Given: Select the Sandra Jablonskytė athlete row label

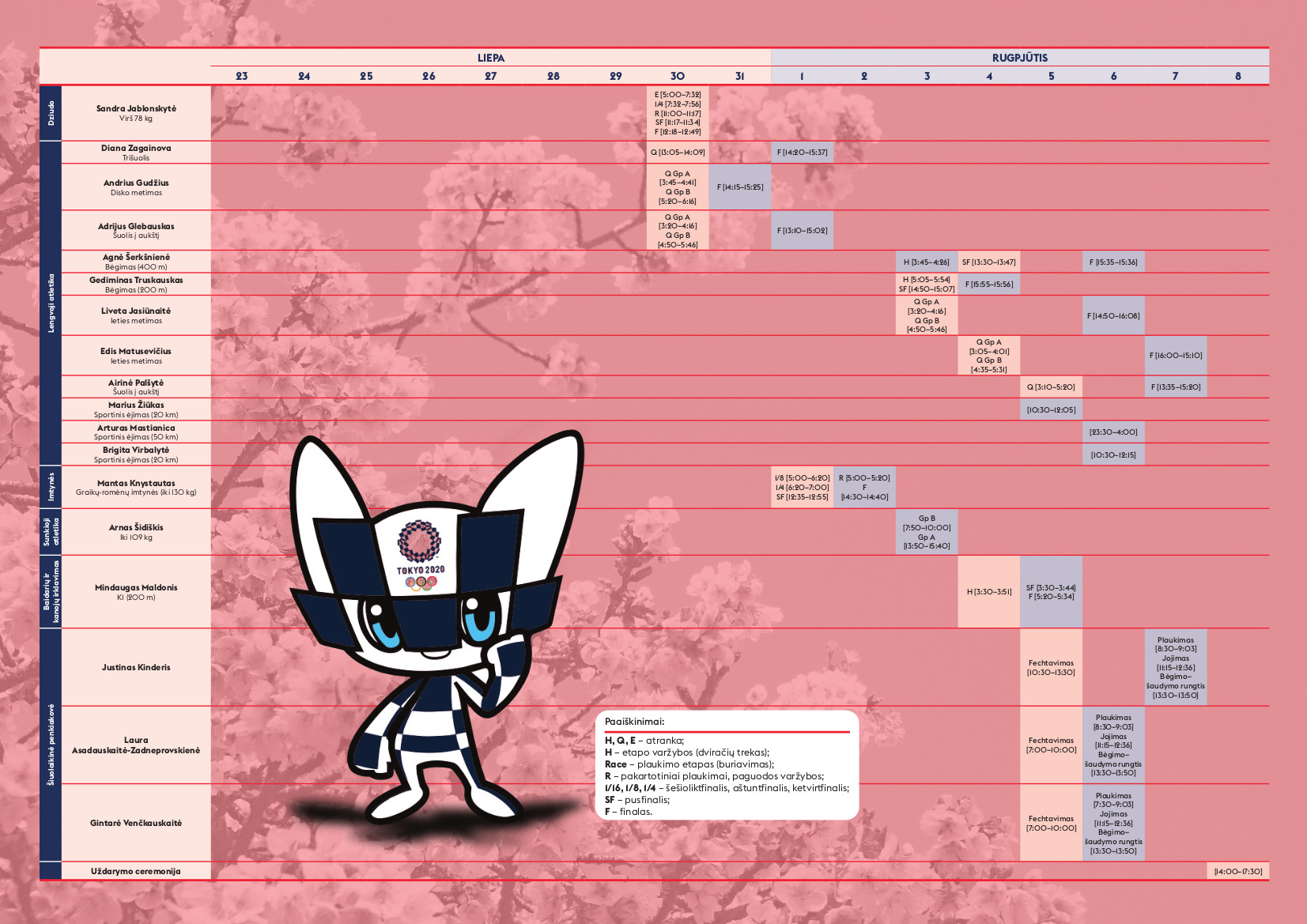Looking at the screenshot, I should 136,113.
